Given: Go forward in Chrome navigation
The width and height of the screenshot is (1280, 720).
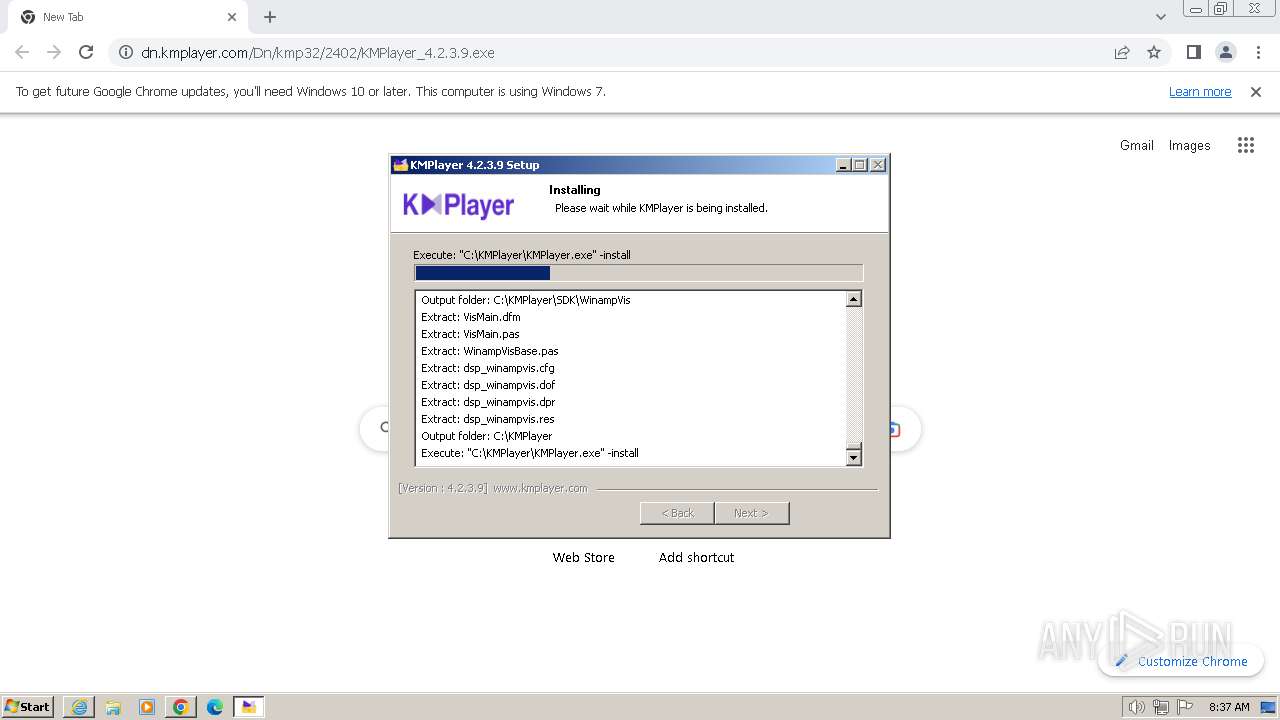Looking at the screenshot, I should point(54,52).
